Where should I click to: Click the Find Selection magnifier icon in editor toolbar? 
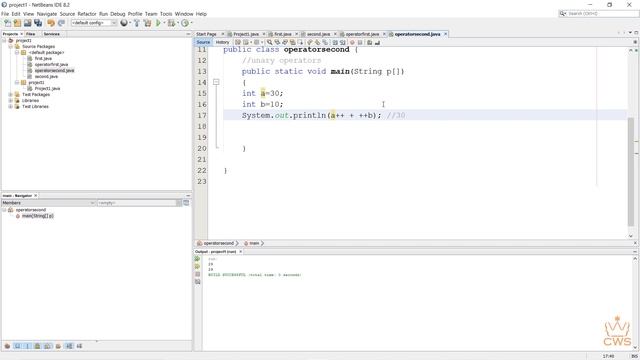pyautogui.click(x=270, y=42)
